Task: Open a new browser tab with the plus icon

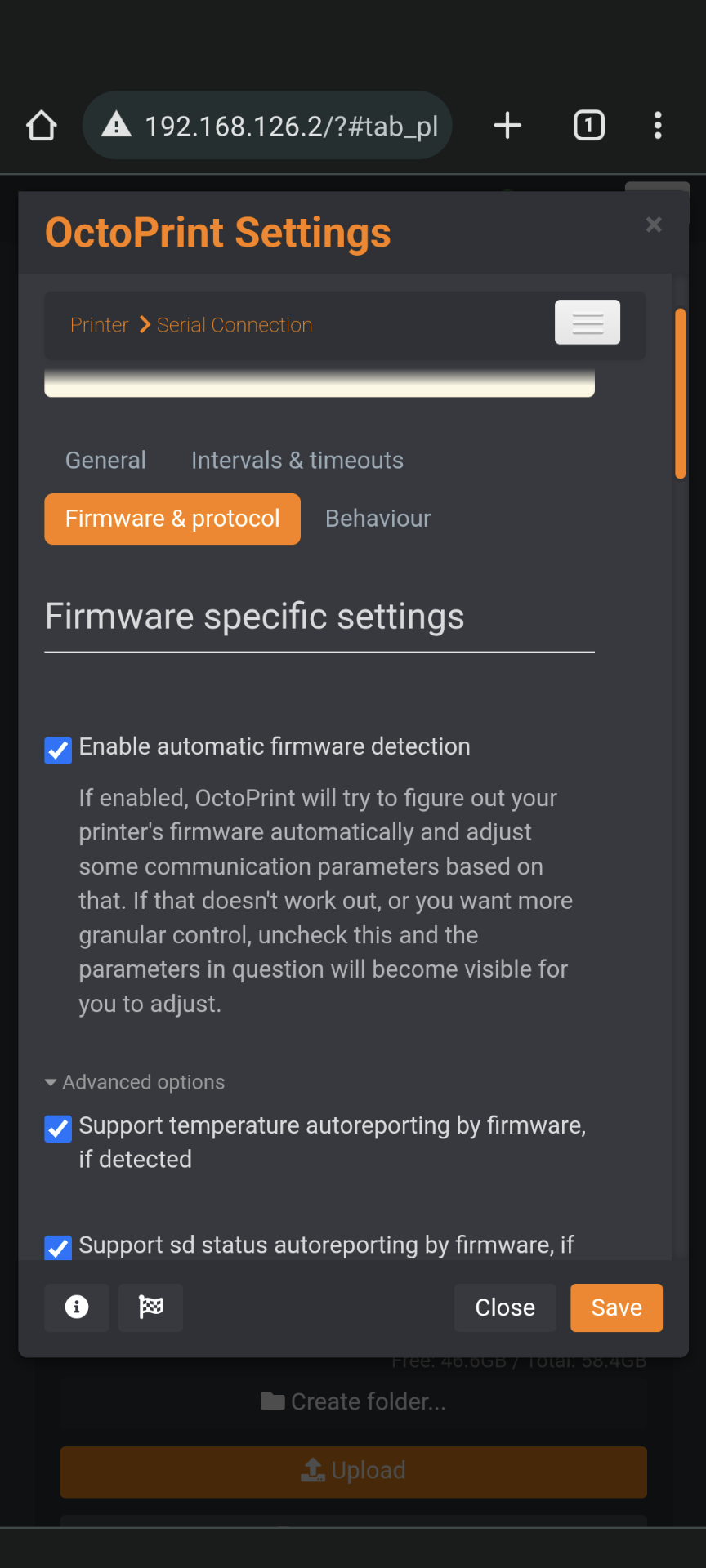Action: click(x=507, y=125)
